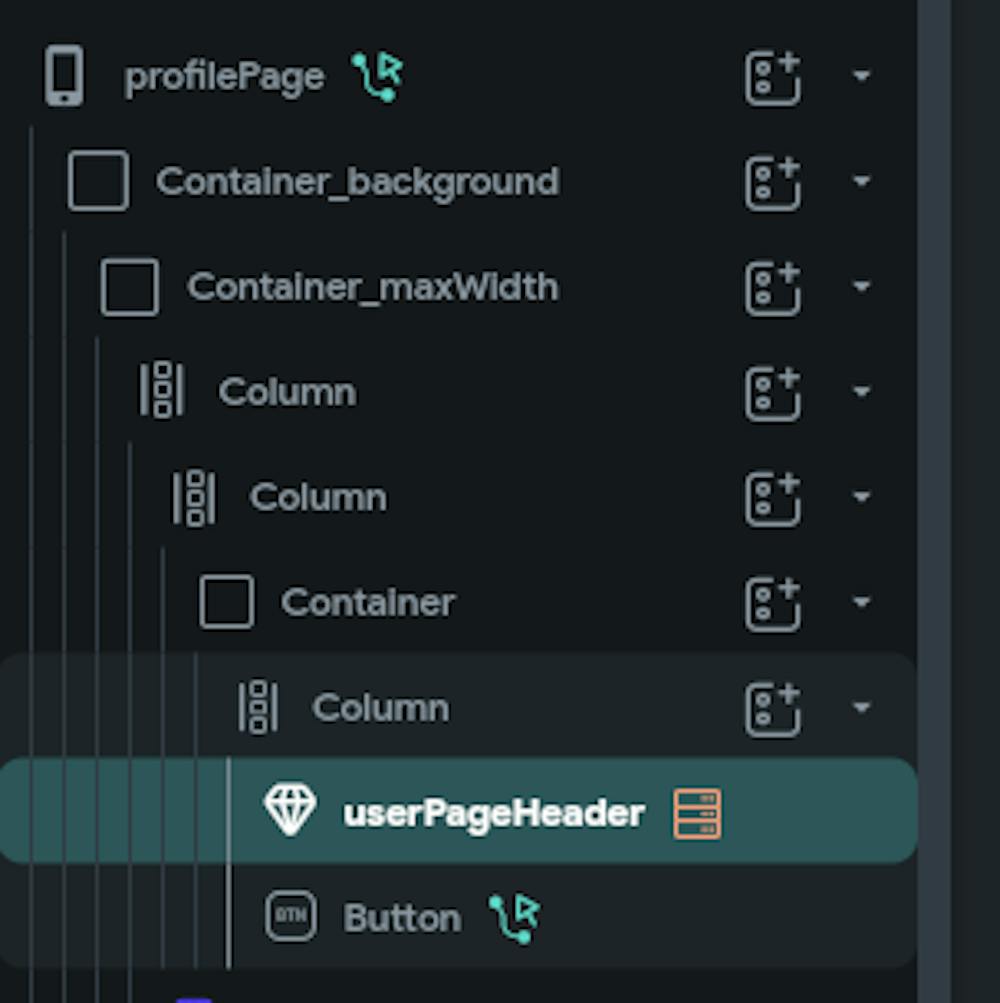Click the widget tree vertical scrollbar

934,500
